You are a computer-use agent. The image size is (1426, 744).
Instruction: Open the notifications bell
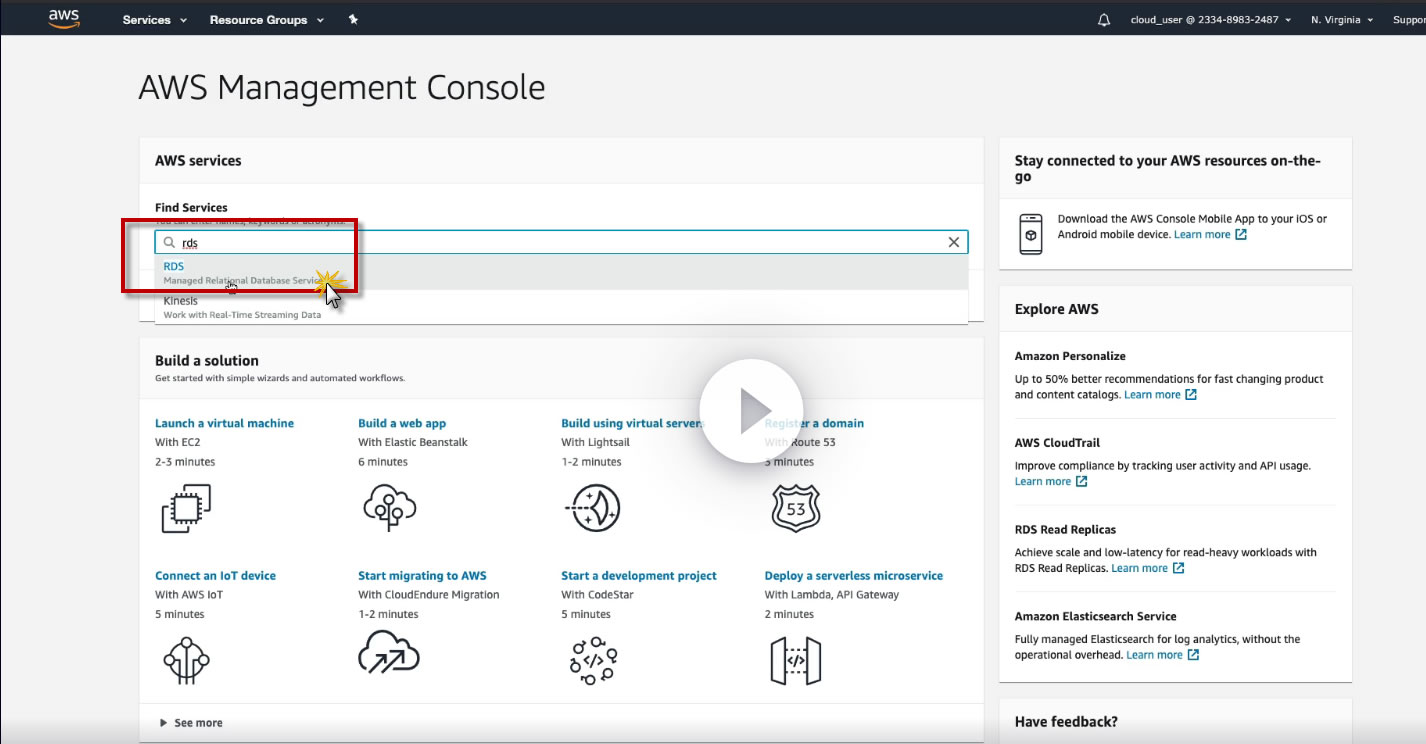(x=1104, y=20)
